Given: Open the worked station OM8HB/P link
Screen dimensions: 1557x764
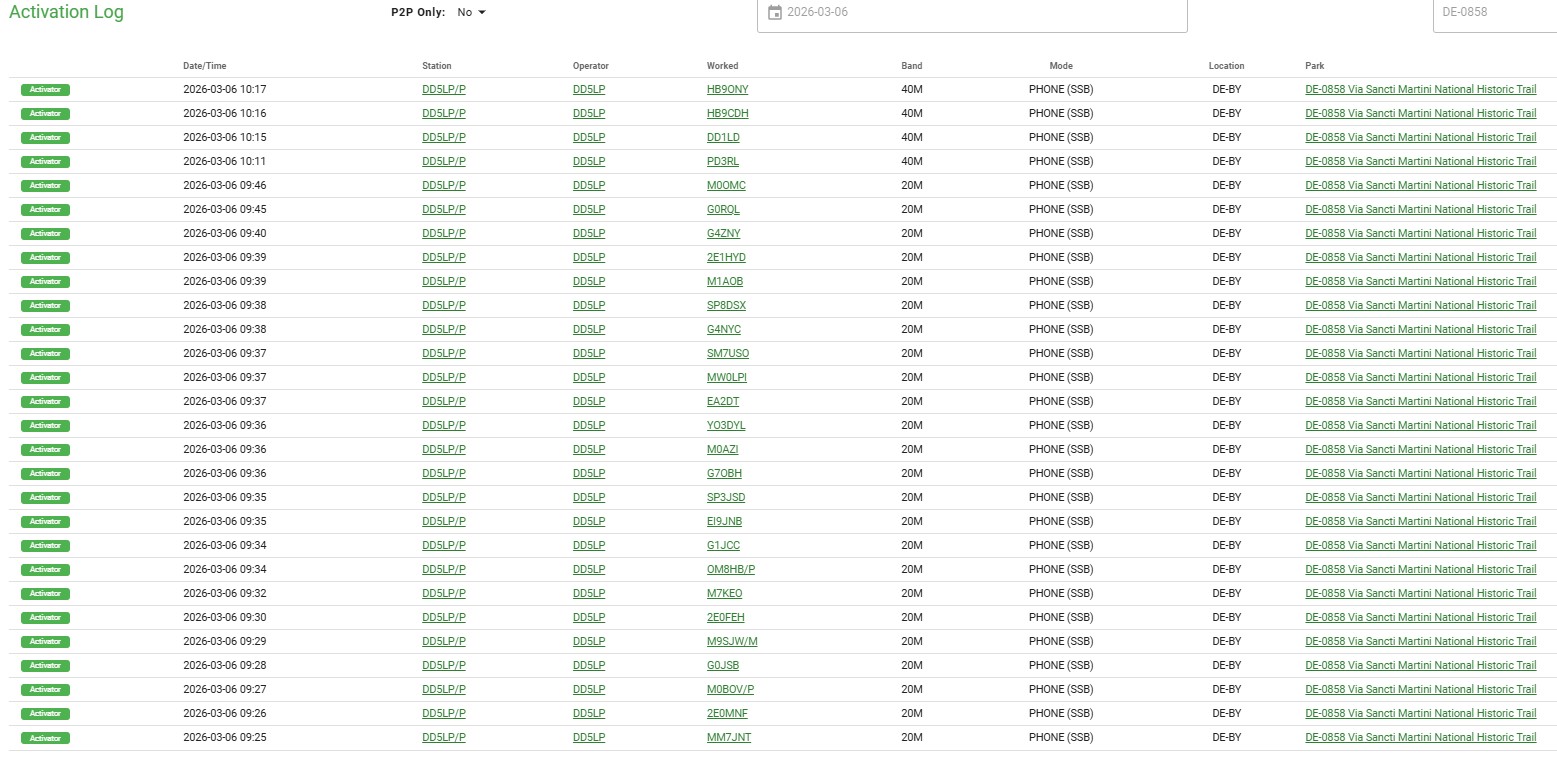Looking at the screenshot, I should pyautogui.click(x=730, y=569).
